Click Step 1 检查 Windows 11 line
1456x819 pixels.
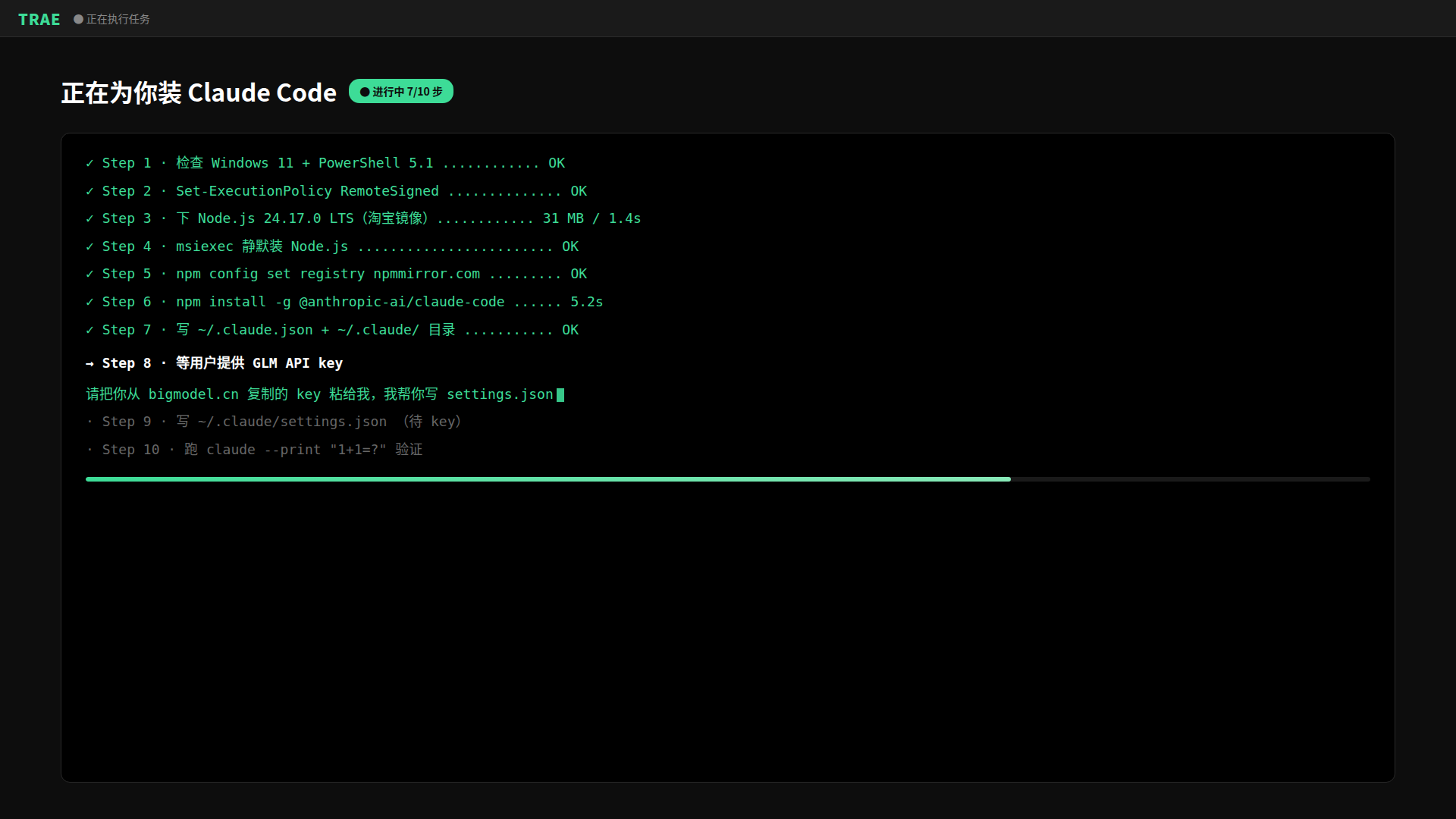325,163
